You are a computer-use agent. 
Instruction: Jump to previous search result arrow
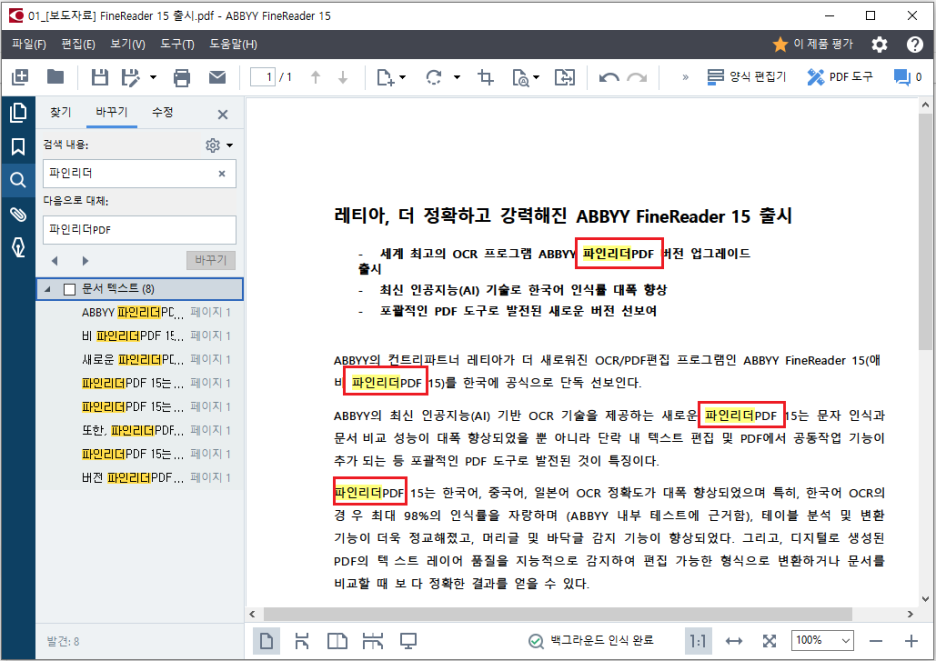coord(55,261)
